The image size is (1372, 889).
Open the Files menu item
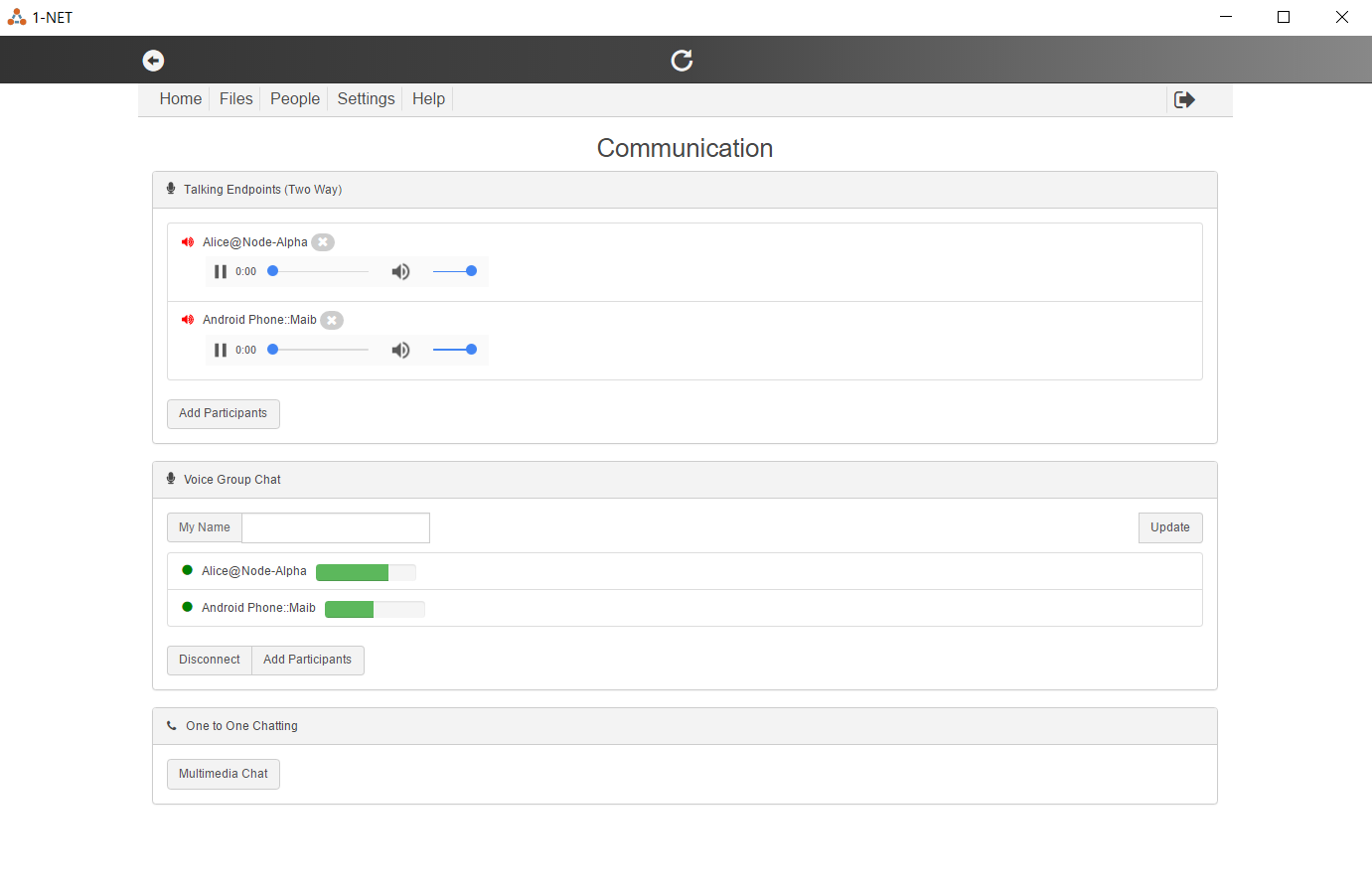pyautogui.click(x=235, y=99)
